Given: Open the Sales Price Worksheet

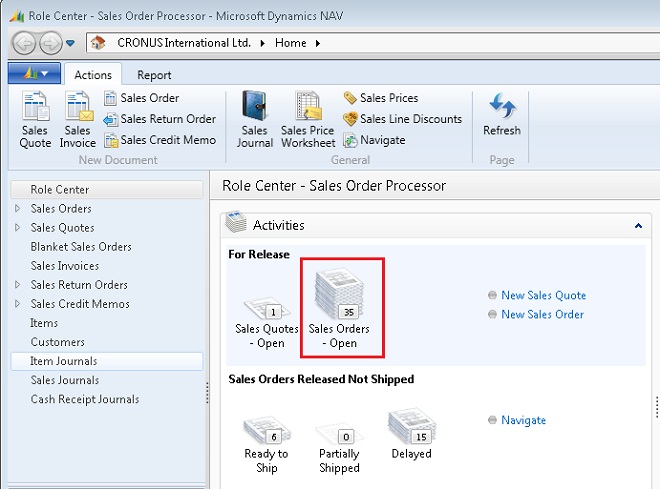Looking at the screenshot, I should (307, 119).
